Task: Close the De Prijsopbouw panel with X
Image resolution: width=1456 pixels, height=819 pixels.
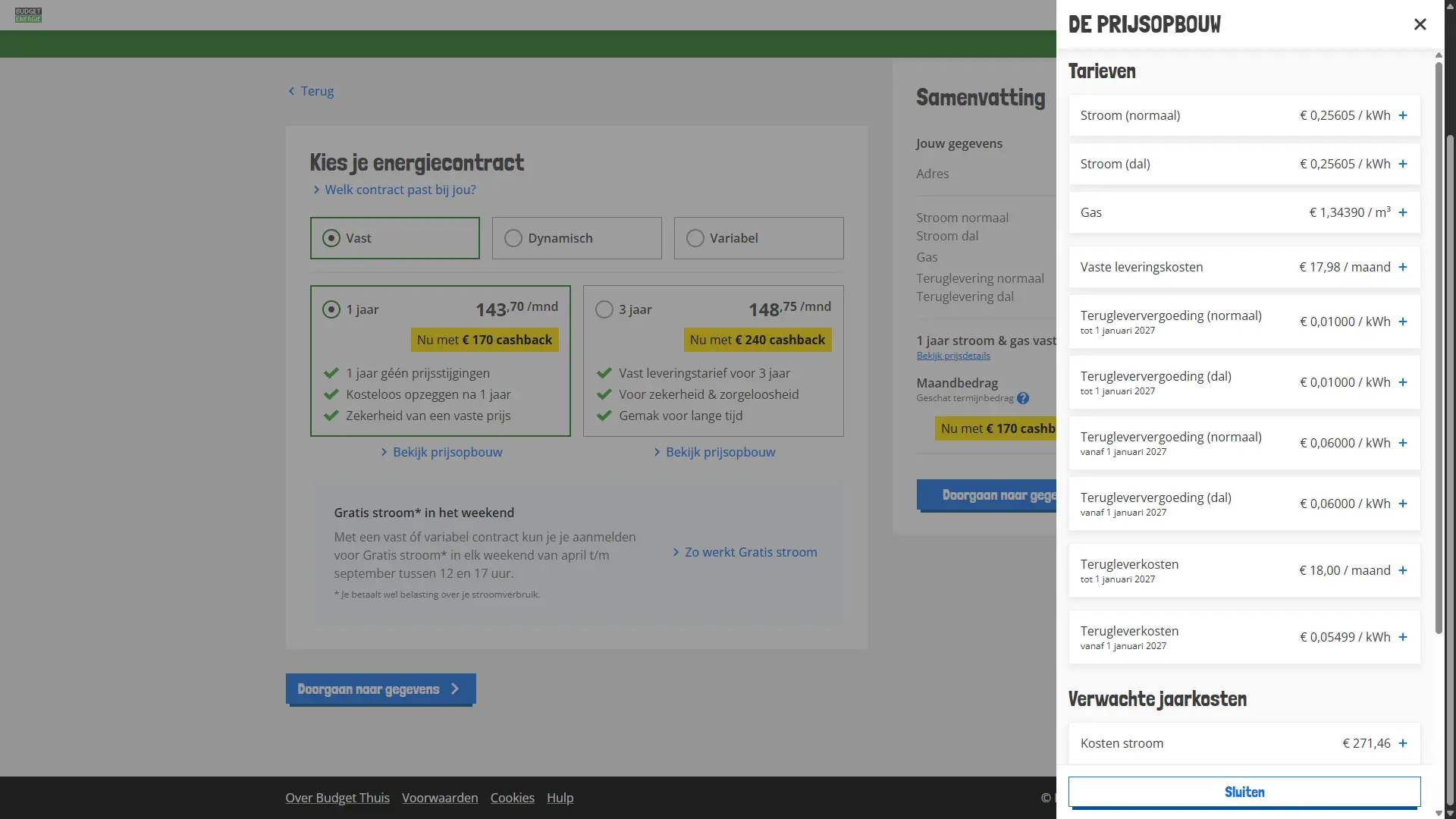Action: tap(1420, 24)
